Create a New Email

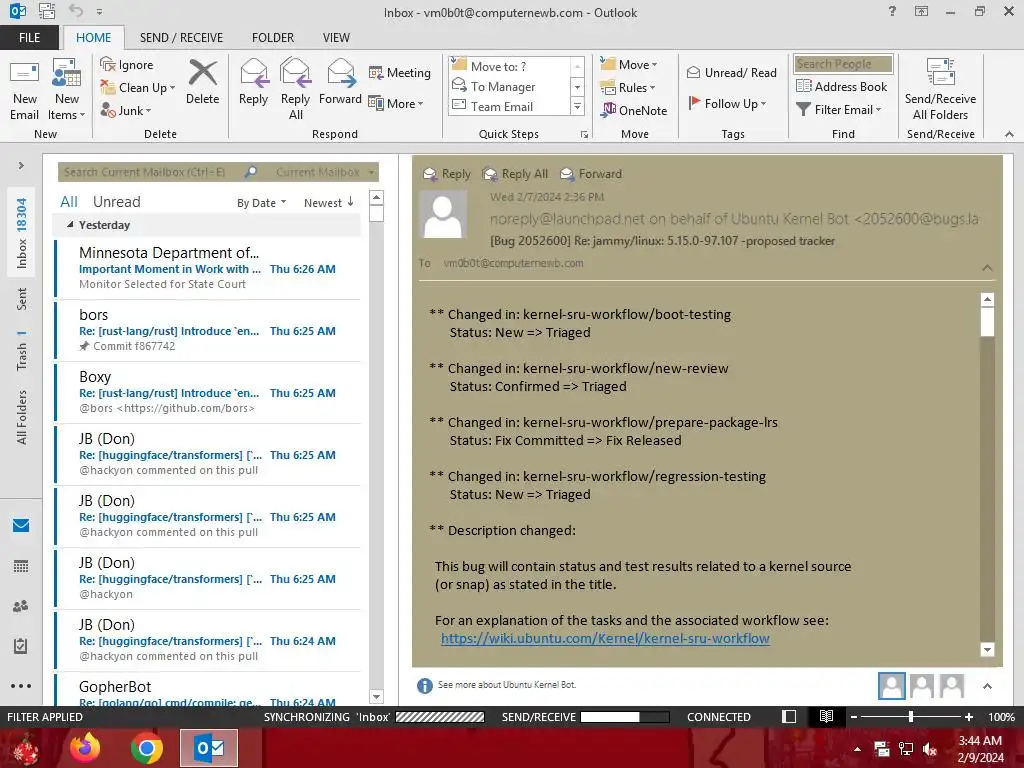coord(24,91)
